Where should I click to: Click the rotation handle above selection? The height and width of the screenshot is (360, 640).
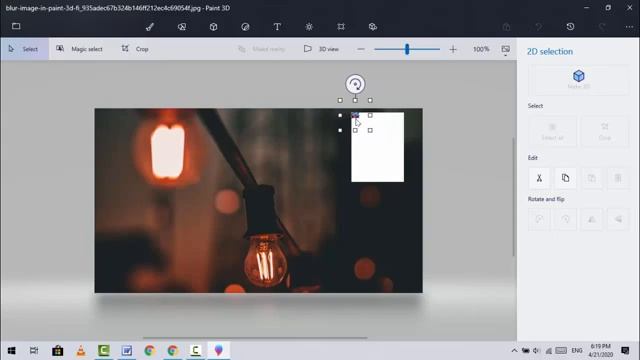(355, 84)
